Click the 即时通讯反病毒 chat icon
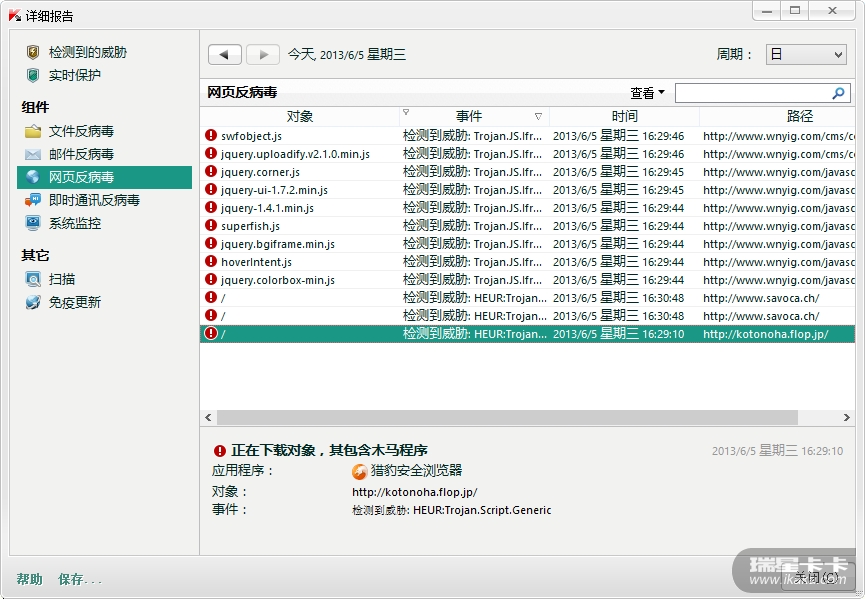This screenshot has width=865, height=599. [33, 200]
